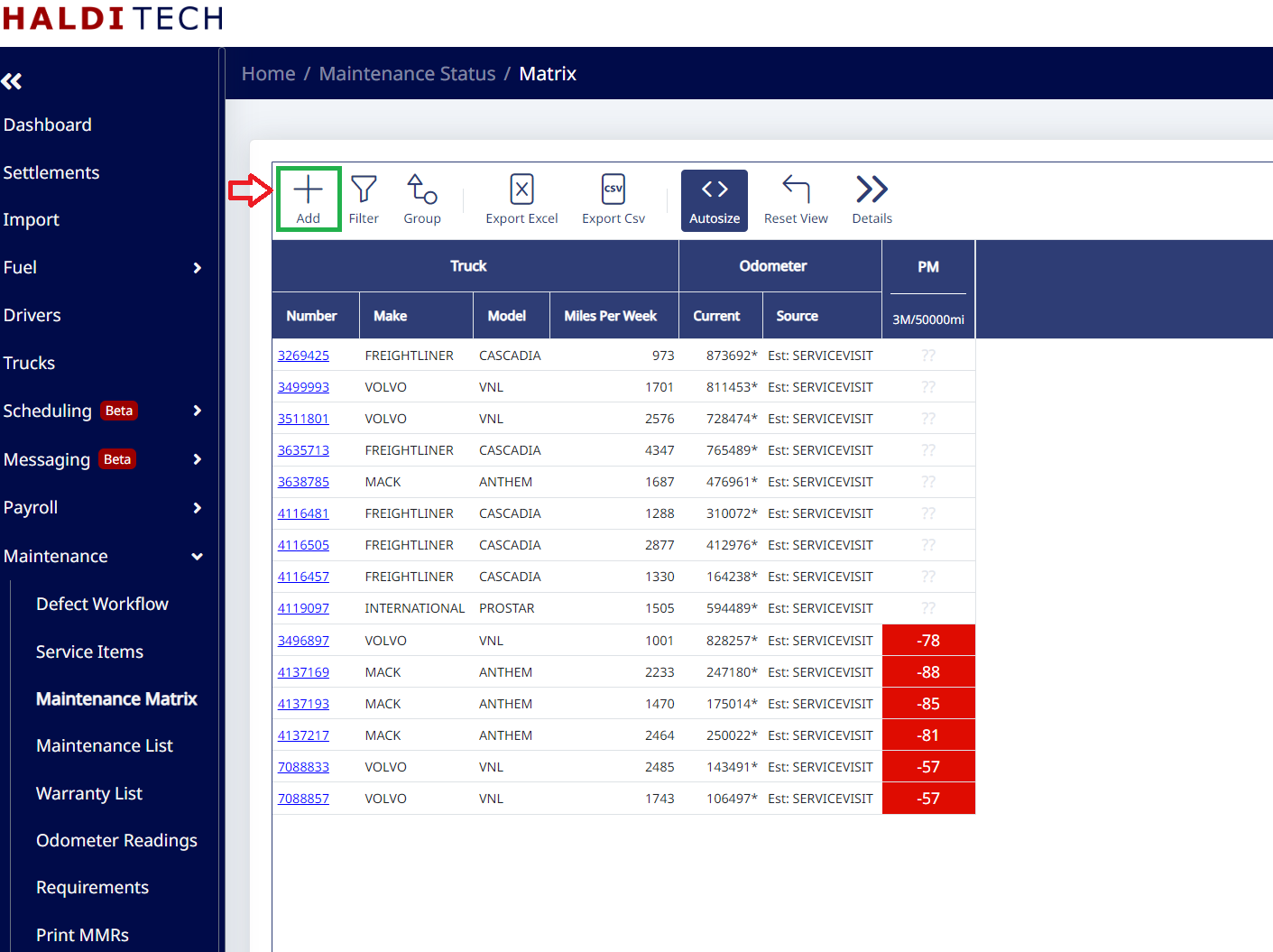Viewport: 1273px width, 952px height.
Task: Open the Details double-chevron panel
Action: [872, 199]
